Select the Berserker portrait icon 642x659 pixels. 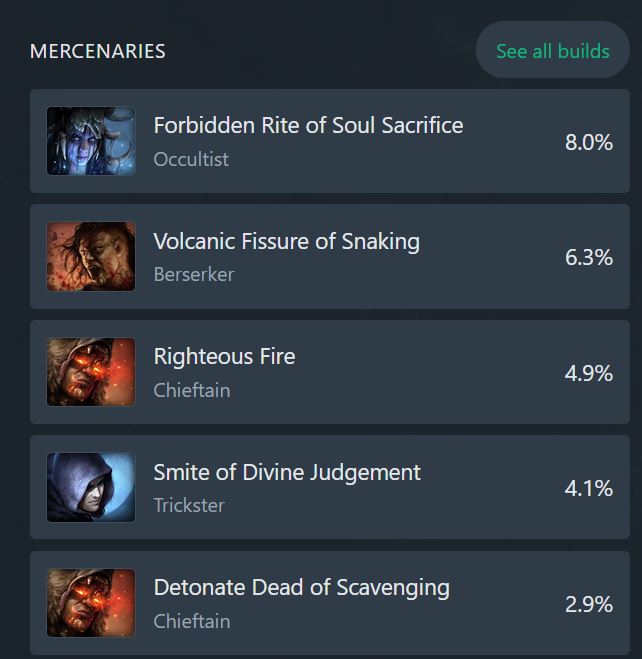coord(91,256)
